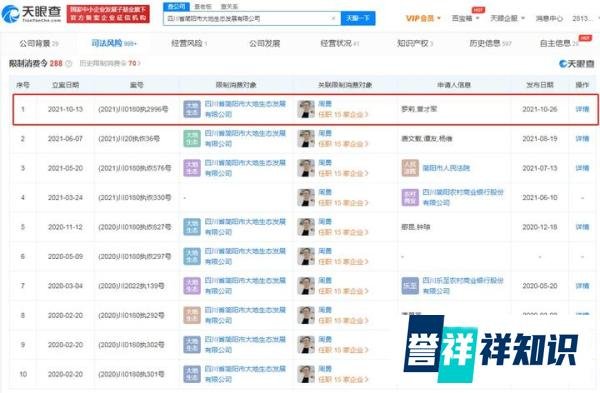Click 详情 for the row dated 2020-11-12
Viewport: 600px width, 393px height.
(x=582, y=227)
